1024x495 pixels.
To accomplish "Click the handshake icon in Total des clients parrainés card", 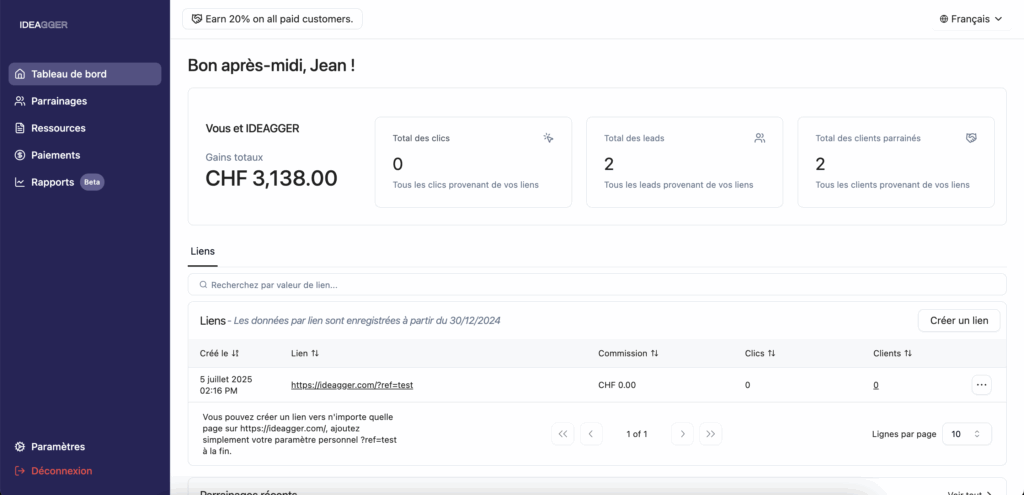I will click(972, 138).
